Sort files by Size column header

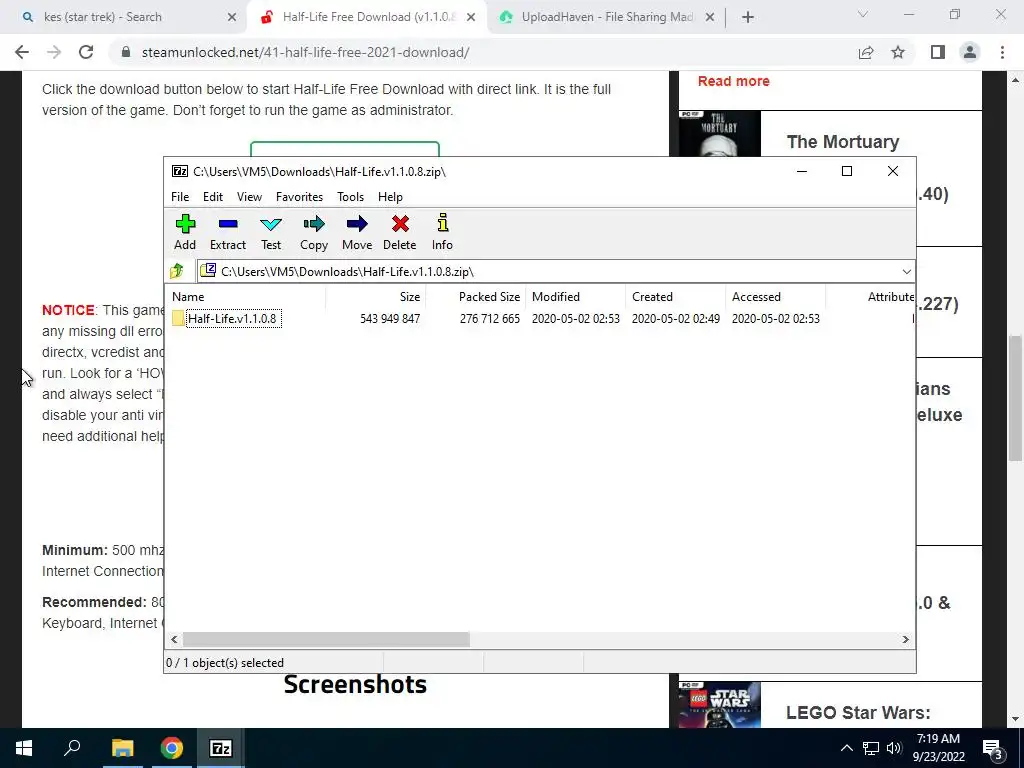coord(376,296)
